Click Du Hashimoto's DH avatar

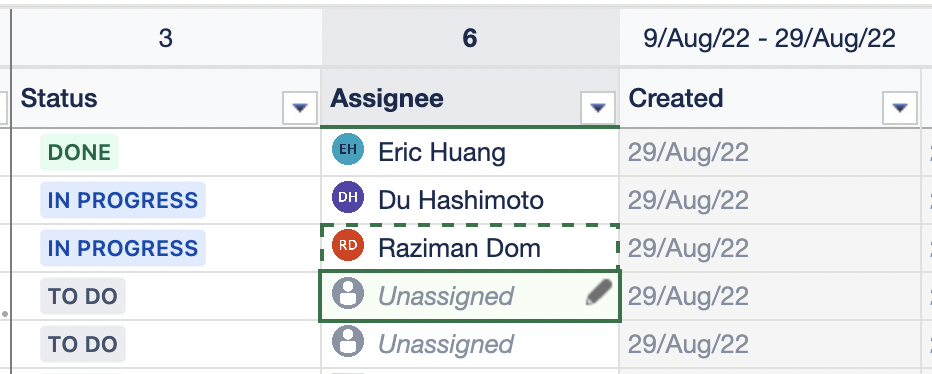[x=348, y=197]
